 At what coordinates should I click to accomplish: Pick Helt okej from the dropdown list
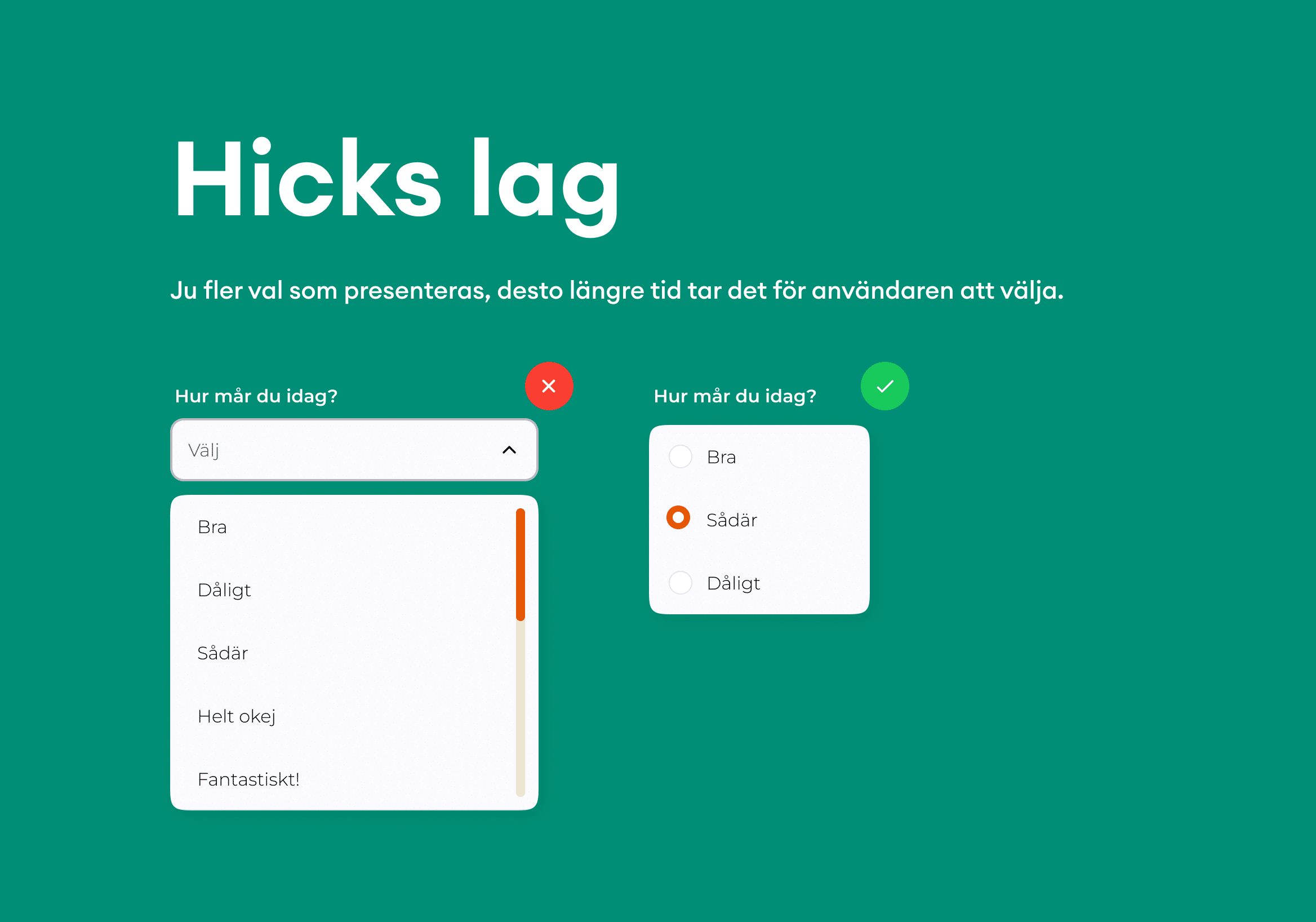tap(343, 716)
